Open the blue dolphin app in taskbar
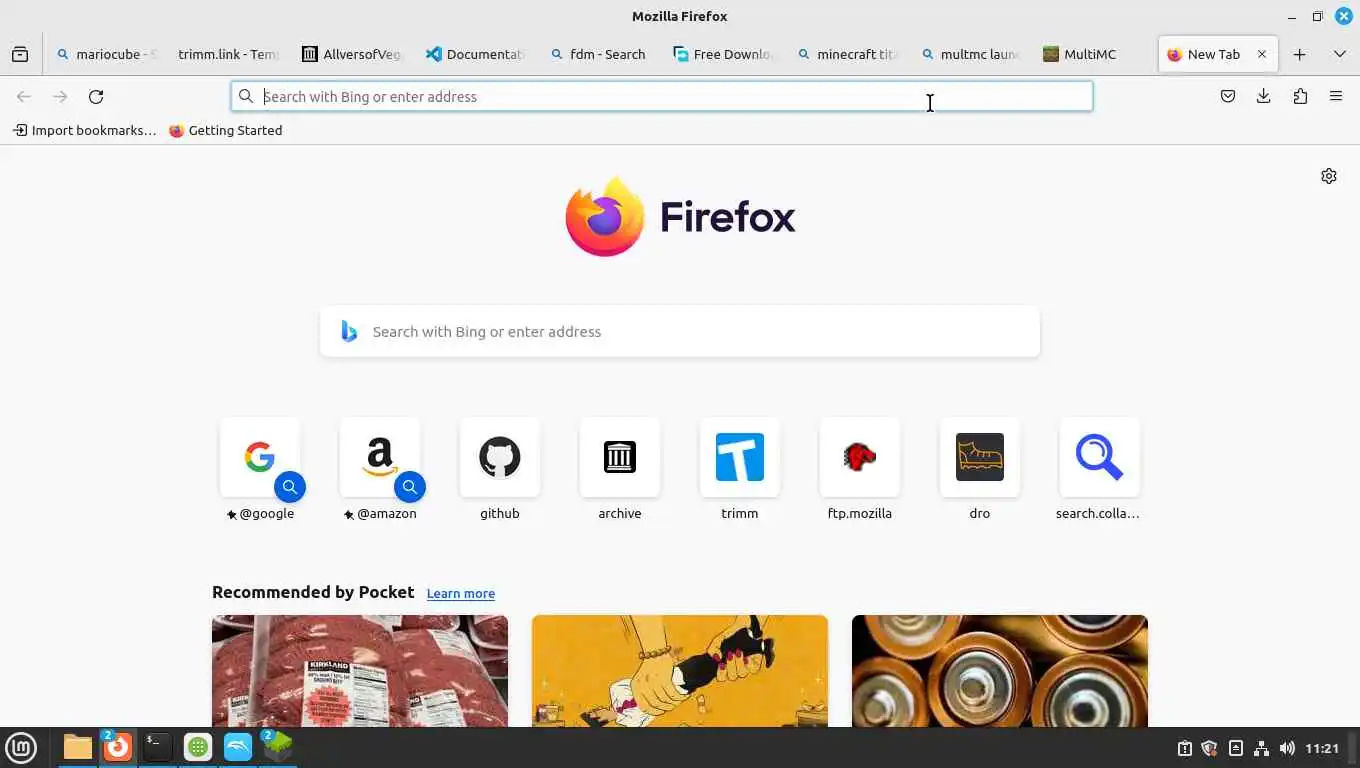 point(238,747)
